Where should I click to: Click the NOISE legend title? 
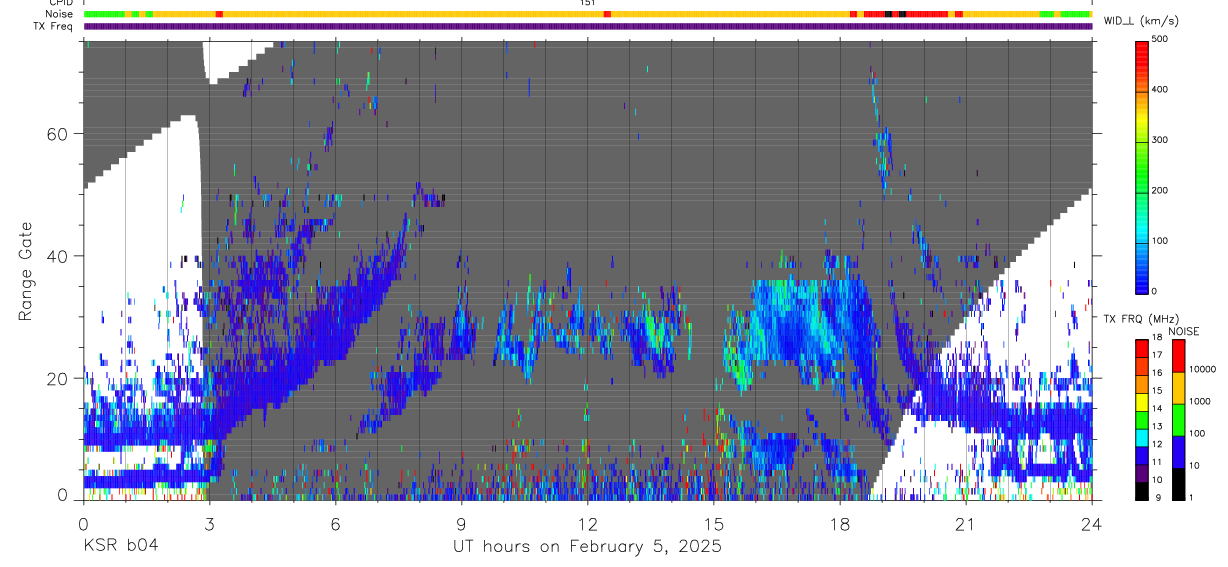point(1185,332)
